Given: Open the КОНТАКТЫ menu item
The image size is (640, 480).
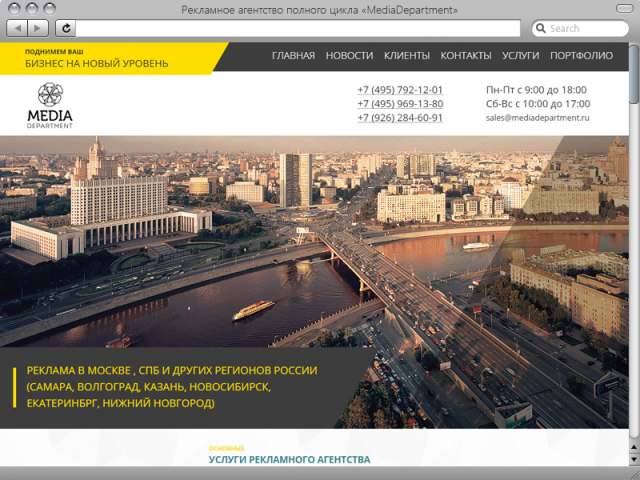Looking at the screenshot, I should [466, 56].
